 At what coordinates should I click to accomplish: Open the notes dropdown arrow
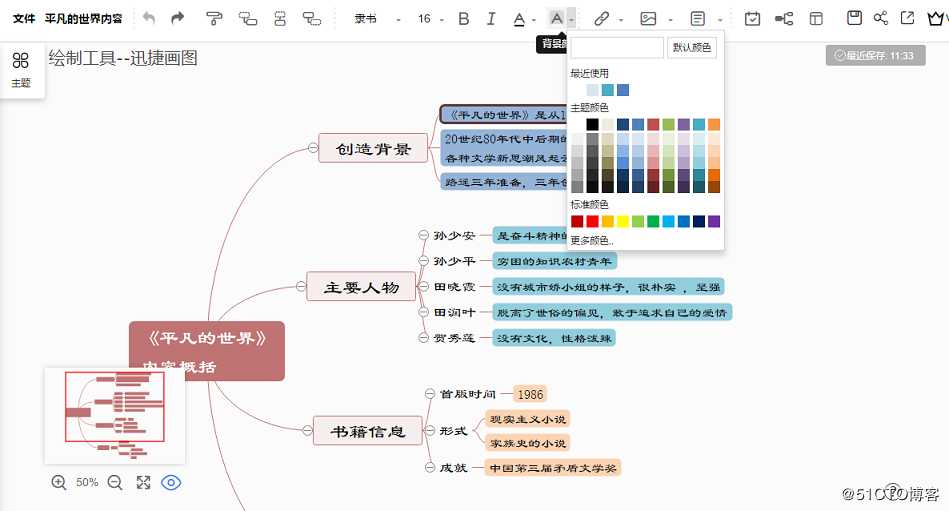pos(720,20)
